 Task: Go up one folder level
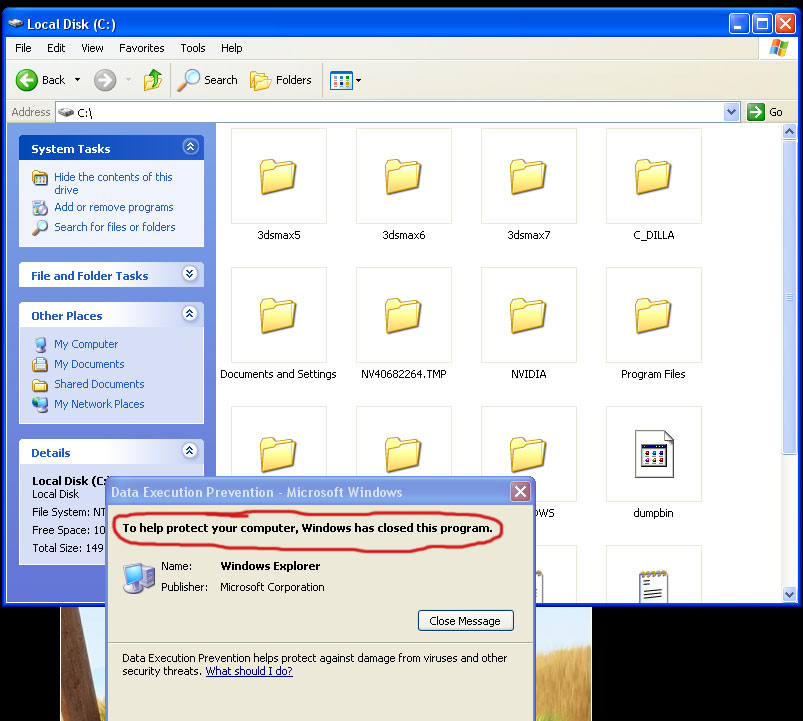pos(153,80)
